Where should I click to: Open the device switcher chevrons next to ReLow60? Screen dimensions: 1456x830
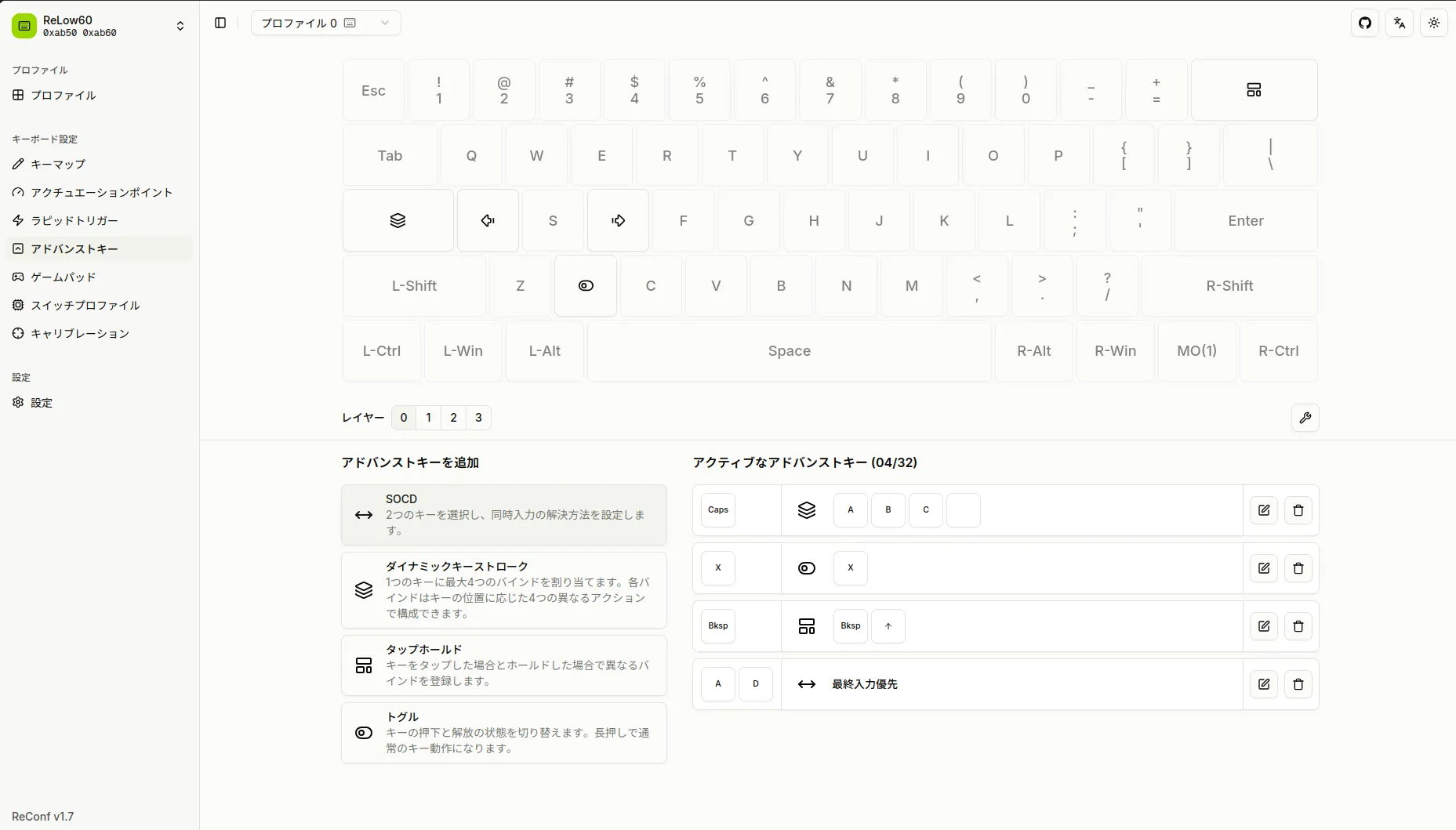pyautogui.click(x=180, y=26)
